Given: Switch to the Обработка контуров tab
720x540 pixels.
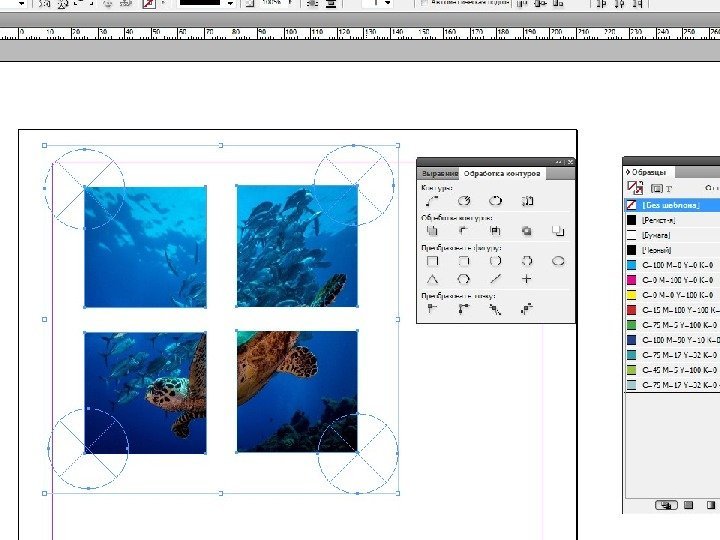Looking at the screenshot, I should (501, 174).
